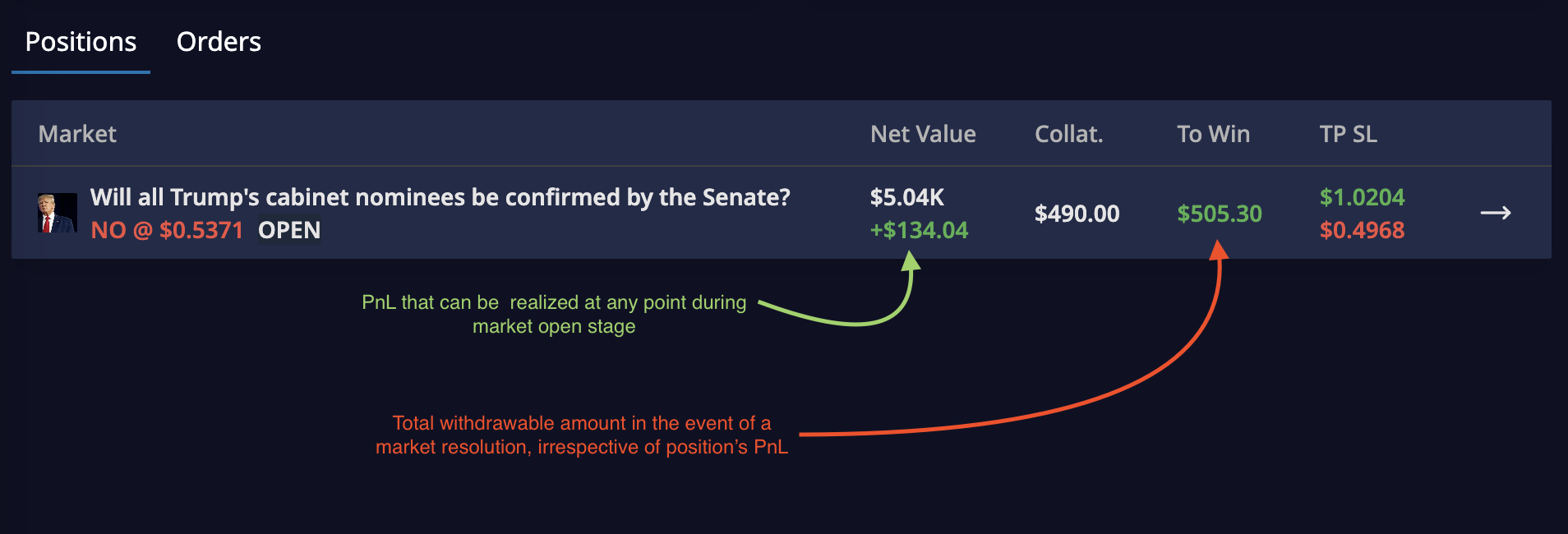Screen dimensions: 1568x534
Task: Click the $505.30 To Win amount
Action: pos(1220,214)
